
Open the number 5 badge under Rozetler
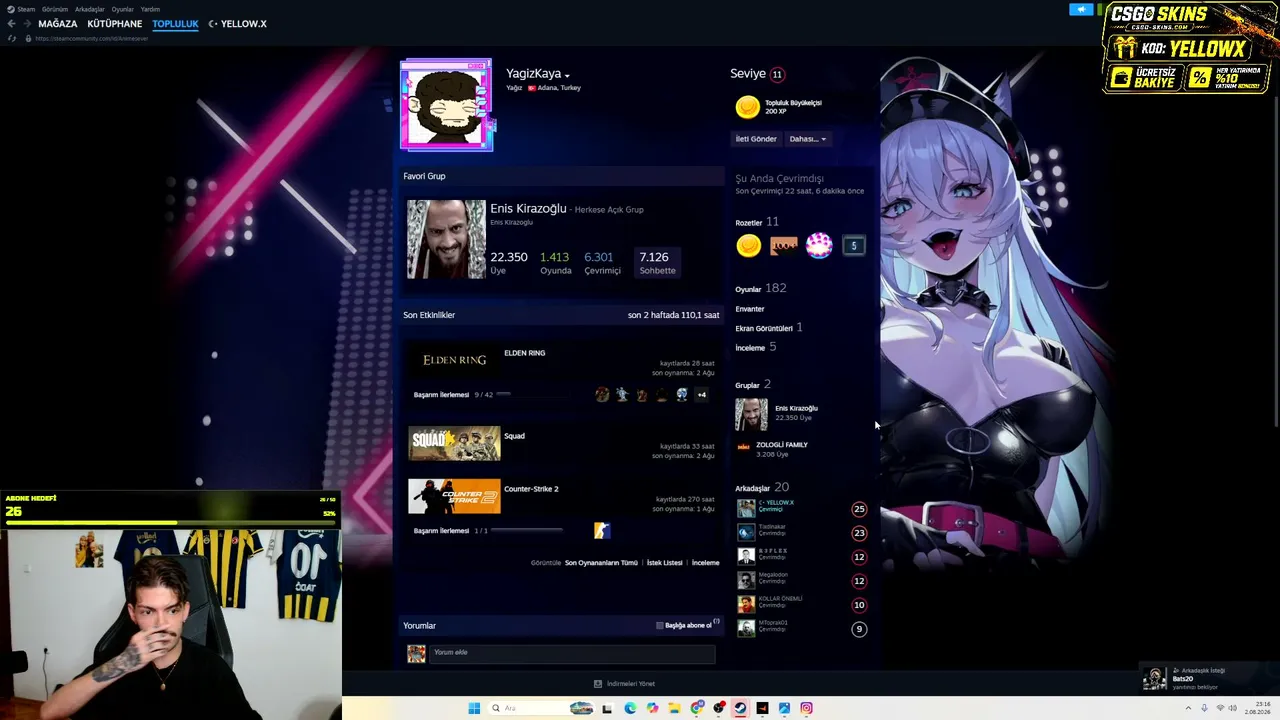(854, 246)
